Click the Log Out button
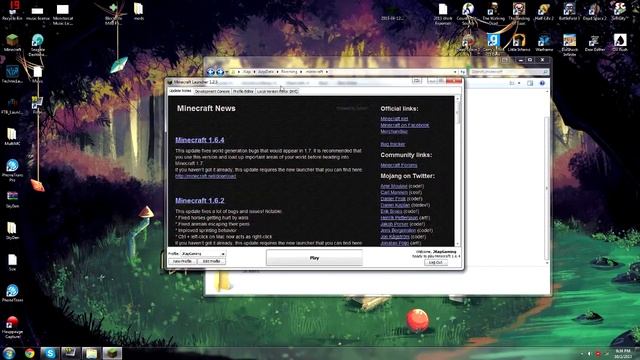Screen dimensions: 640x360 436,262
